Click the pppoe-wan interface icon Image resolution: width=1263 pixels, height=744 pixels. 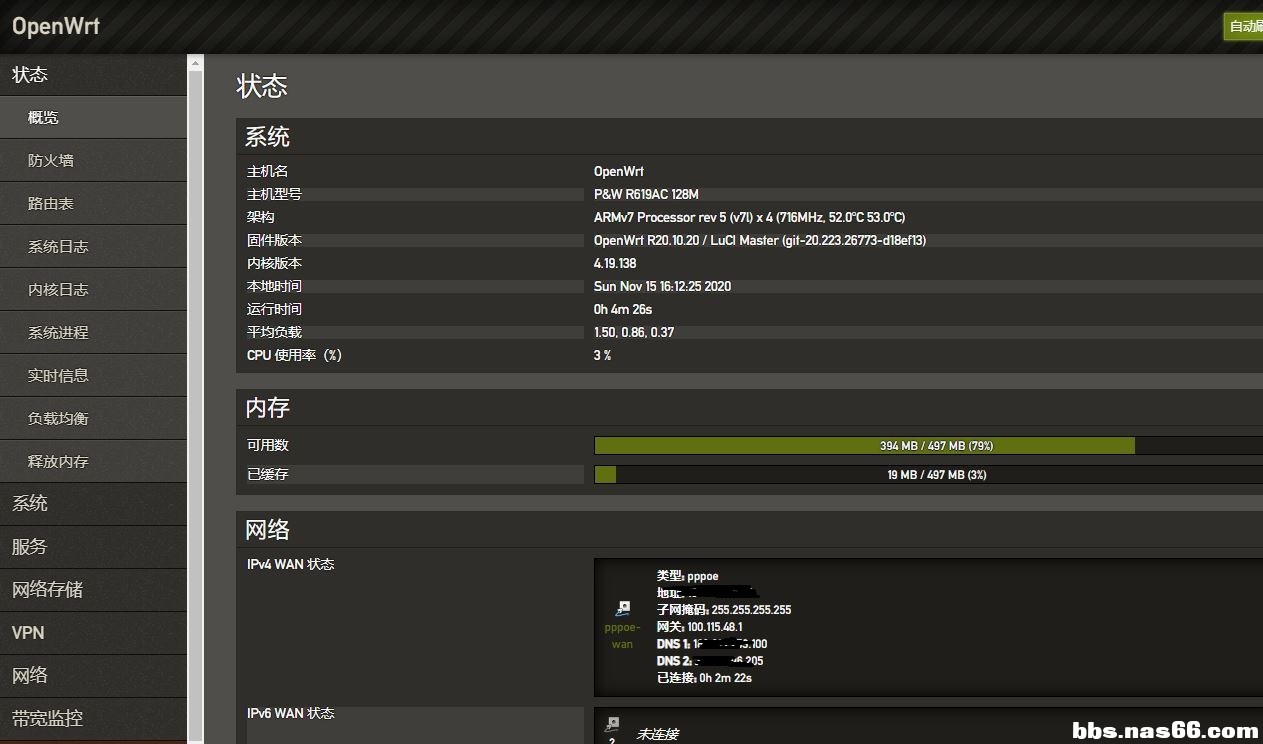623,608
